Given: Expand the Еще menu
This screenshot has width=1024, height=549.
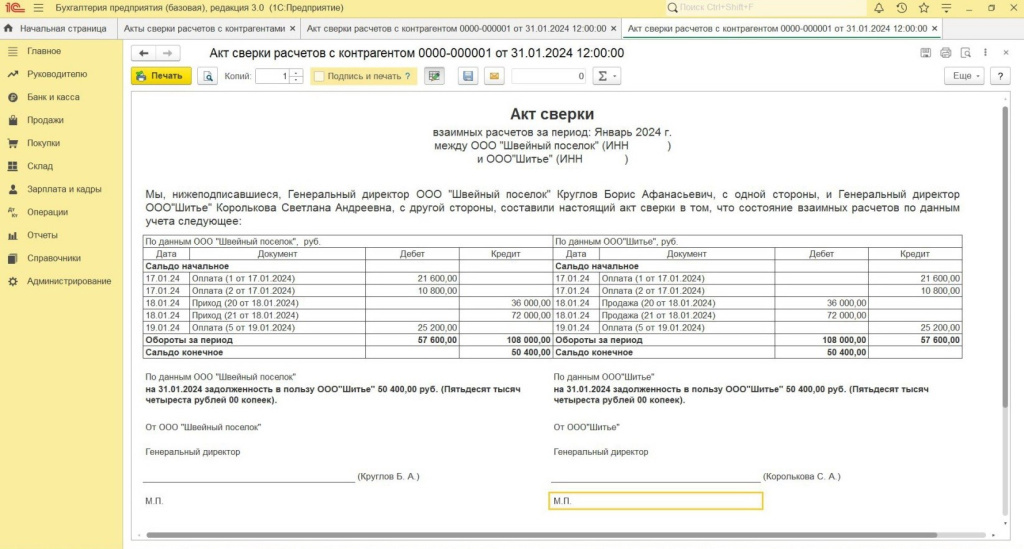Looking at the screenshot, I should coord(965,76).
